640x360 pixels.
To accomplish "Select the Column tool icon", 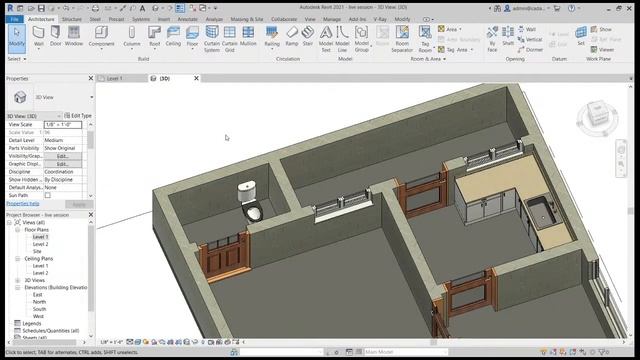I will [x=132, y=33].
